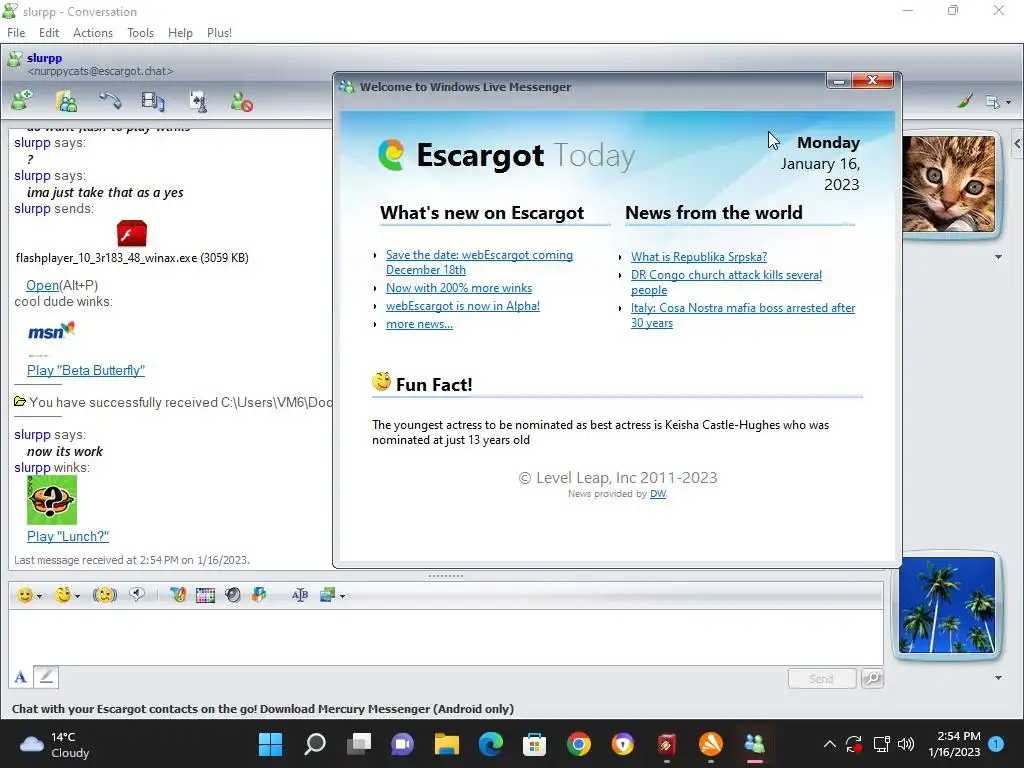Screen dimensions: 1024x768
Task: Click the flashplayer file icon
Action: [x=132, y=233]
